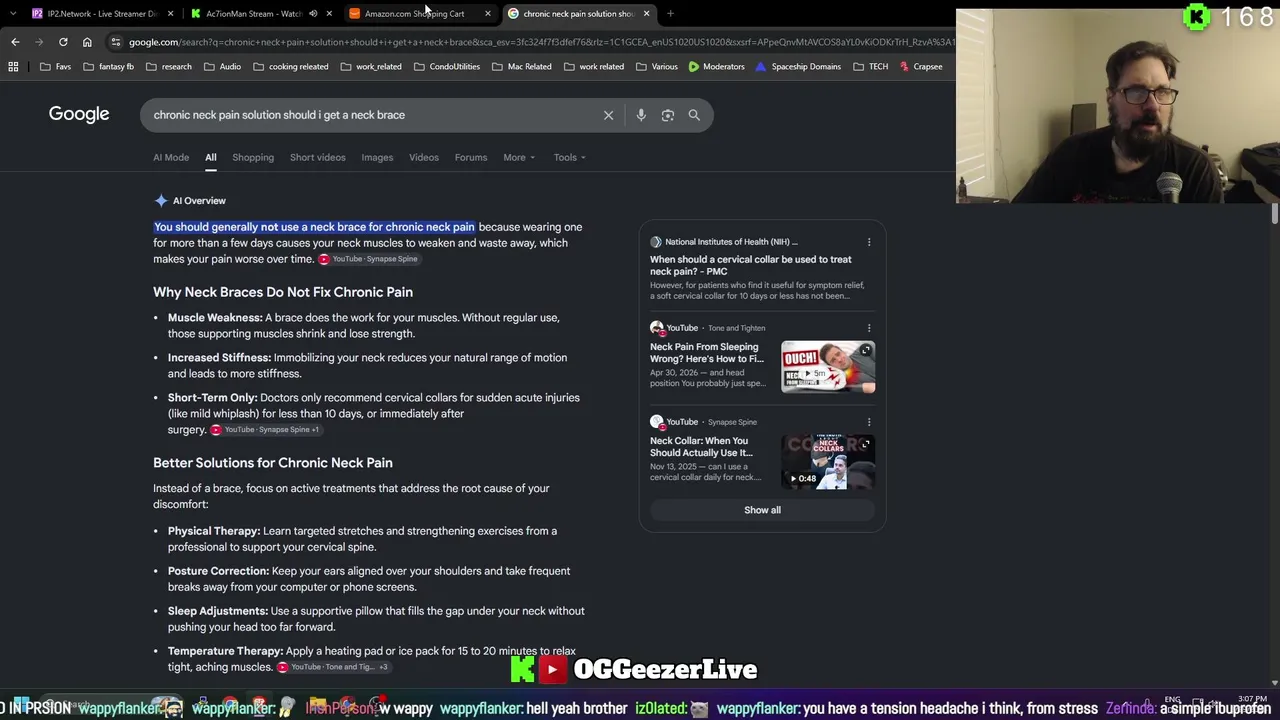Expand the Tools dropdown
The width and height of the screenshot is (1280, 720).
570,157
